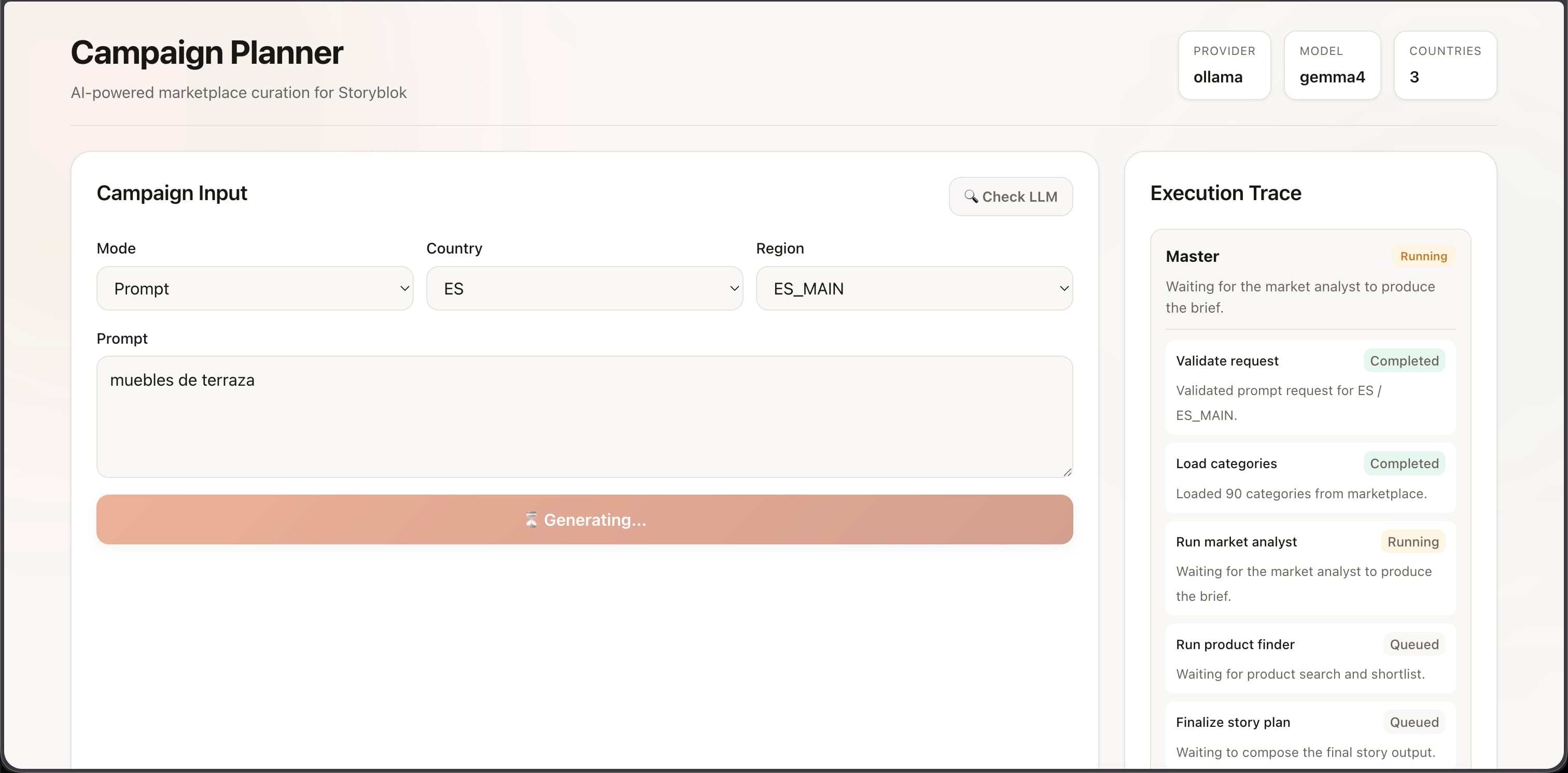Viewport: 1568px width, 773px height.
Task: Click the Country field label
Action: (x=454, y=248)
